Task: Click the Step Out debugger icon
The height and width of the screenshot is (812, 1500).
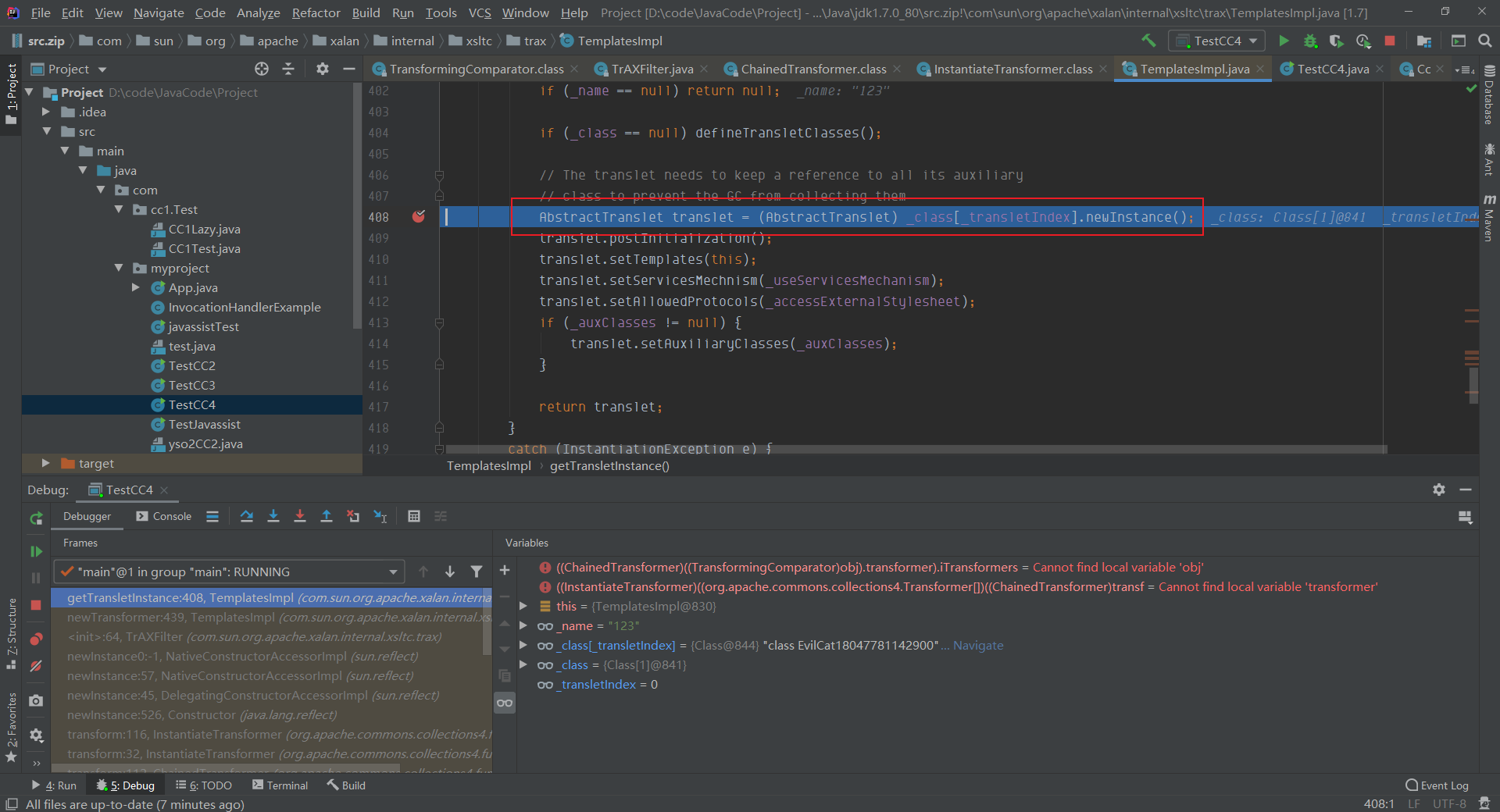Action: (x=327, y=516)
